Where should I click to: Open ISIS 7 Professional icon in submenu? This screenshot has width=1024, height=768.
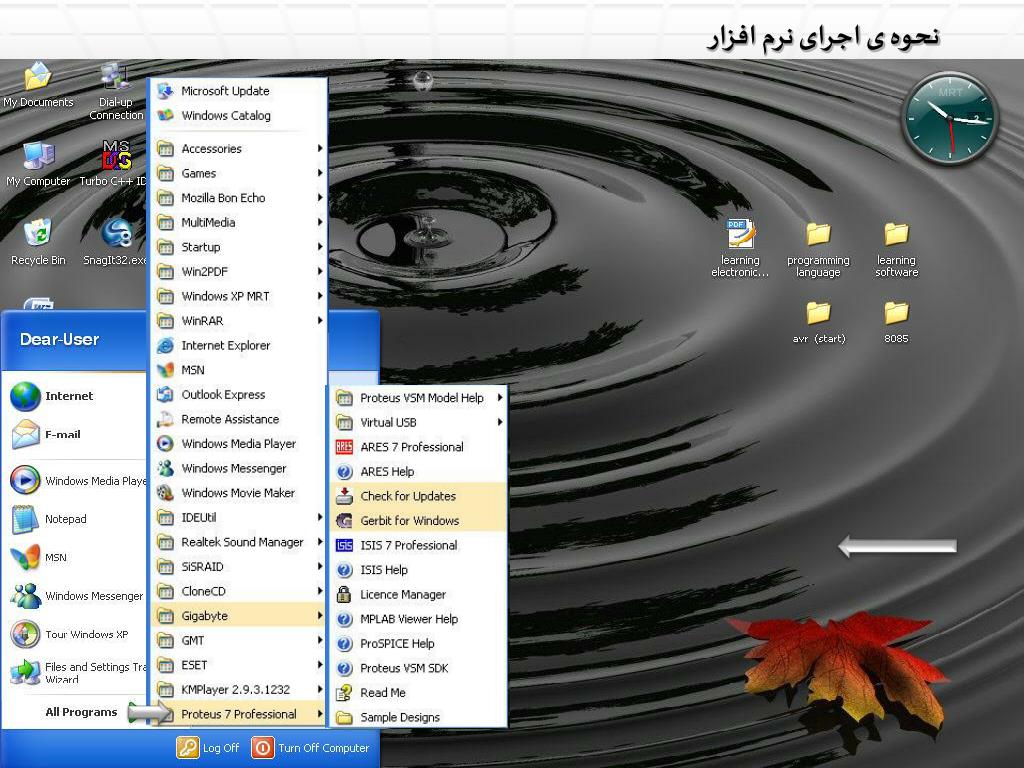344,545
